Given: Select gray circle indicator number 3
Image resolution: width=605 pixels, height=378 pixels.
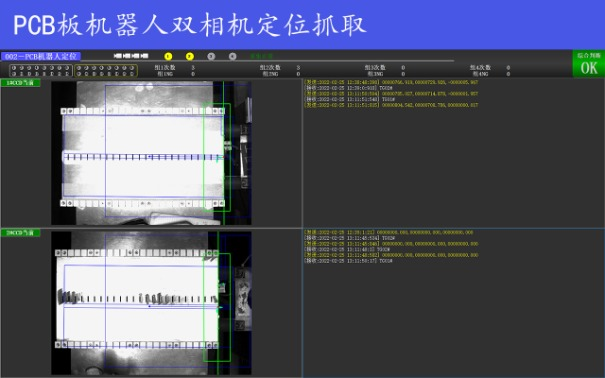Looking at the screenshot, I should click(211, 56).
